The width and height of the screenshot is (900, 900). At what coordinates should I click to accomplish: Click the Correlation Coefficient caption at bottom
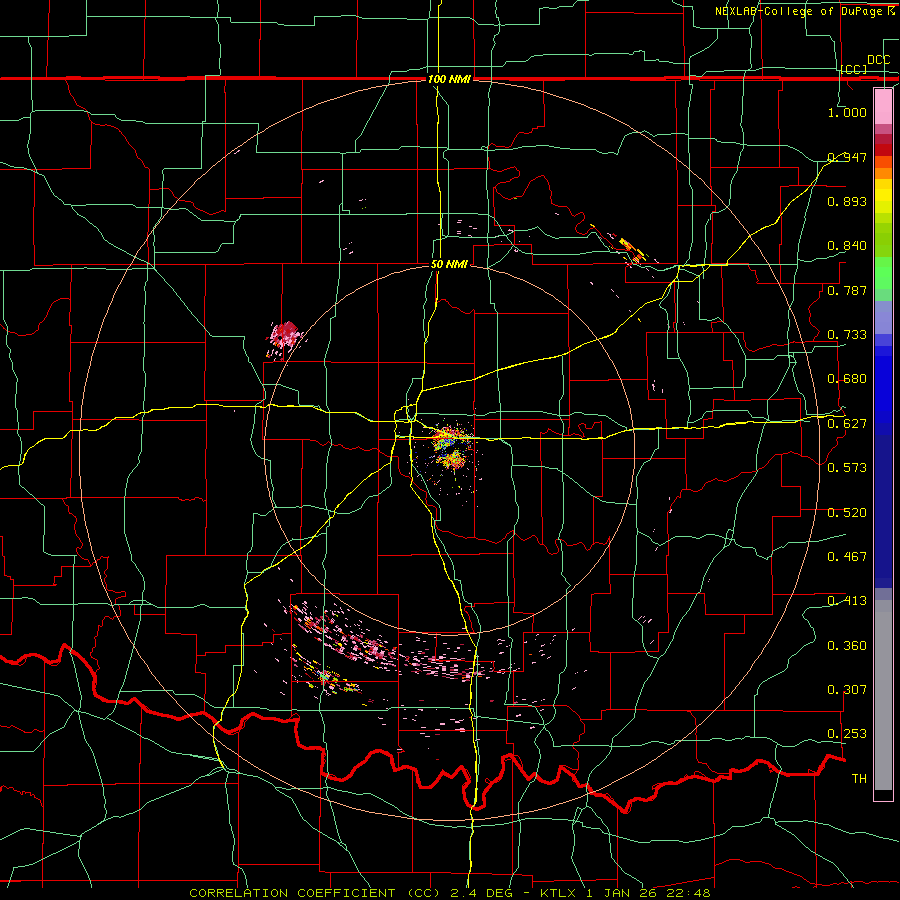click(x=450, y=893)
